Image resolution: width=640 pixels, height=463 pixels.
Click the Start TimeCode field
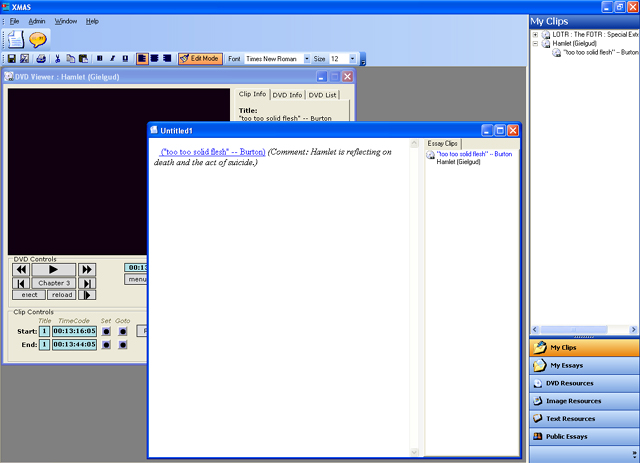point(74,331)
